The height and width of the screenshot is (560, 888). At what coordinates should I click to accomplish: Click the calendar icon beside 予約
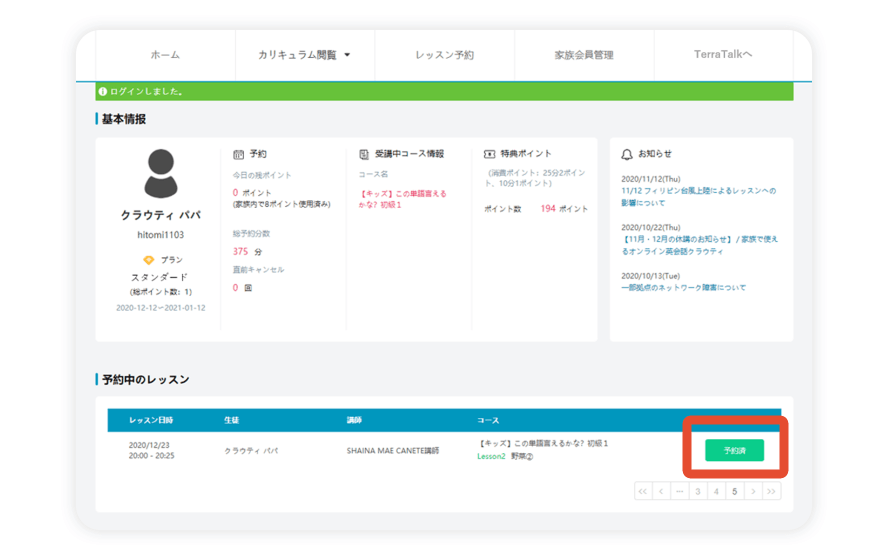[x=238, y=155]
